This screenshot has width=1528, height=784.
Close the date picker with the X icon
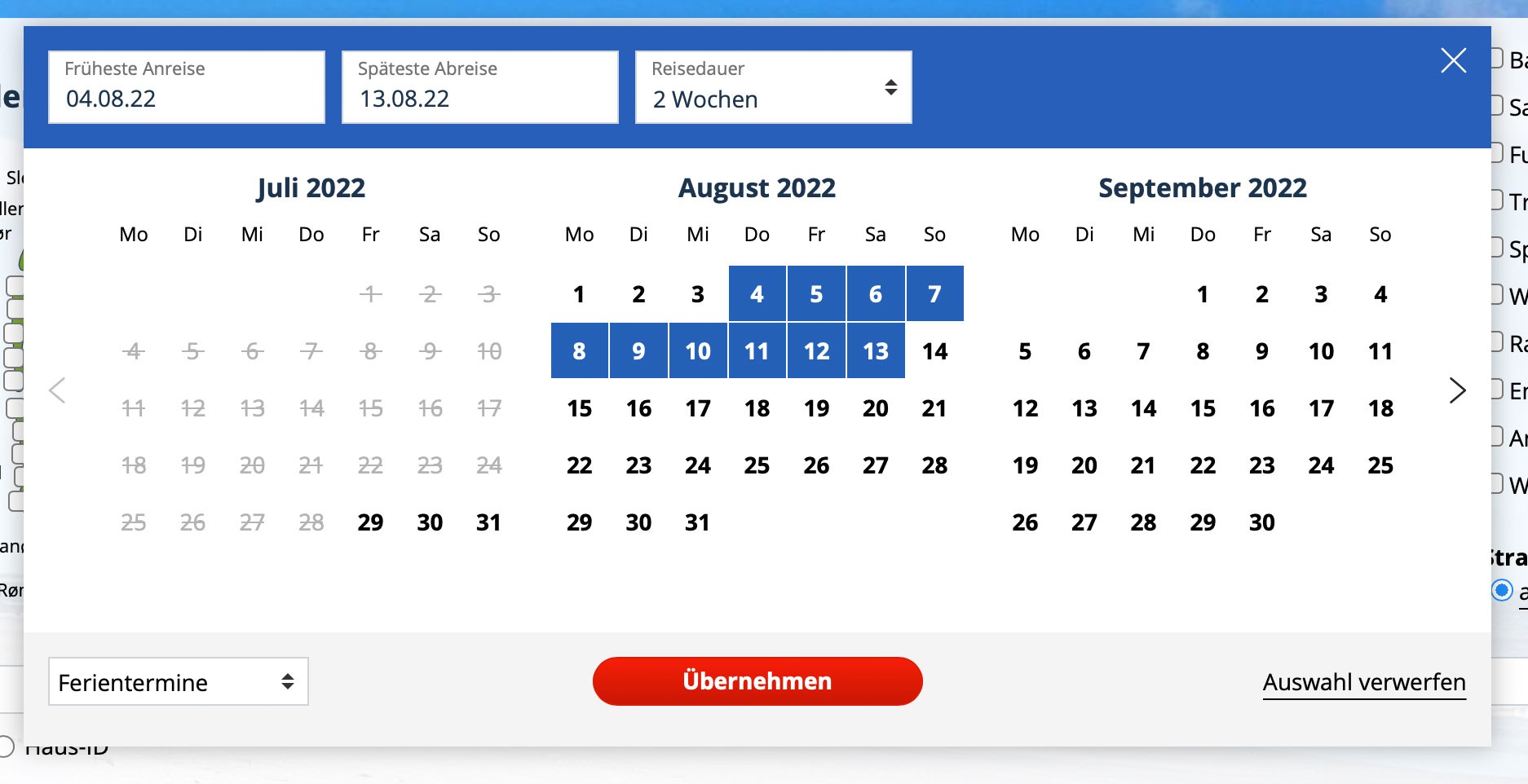point(1453,60)
